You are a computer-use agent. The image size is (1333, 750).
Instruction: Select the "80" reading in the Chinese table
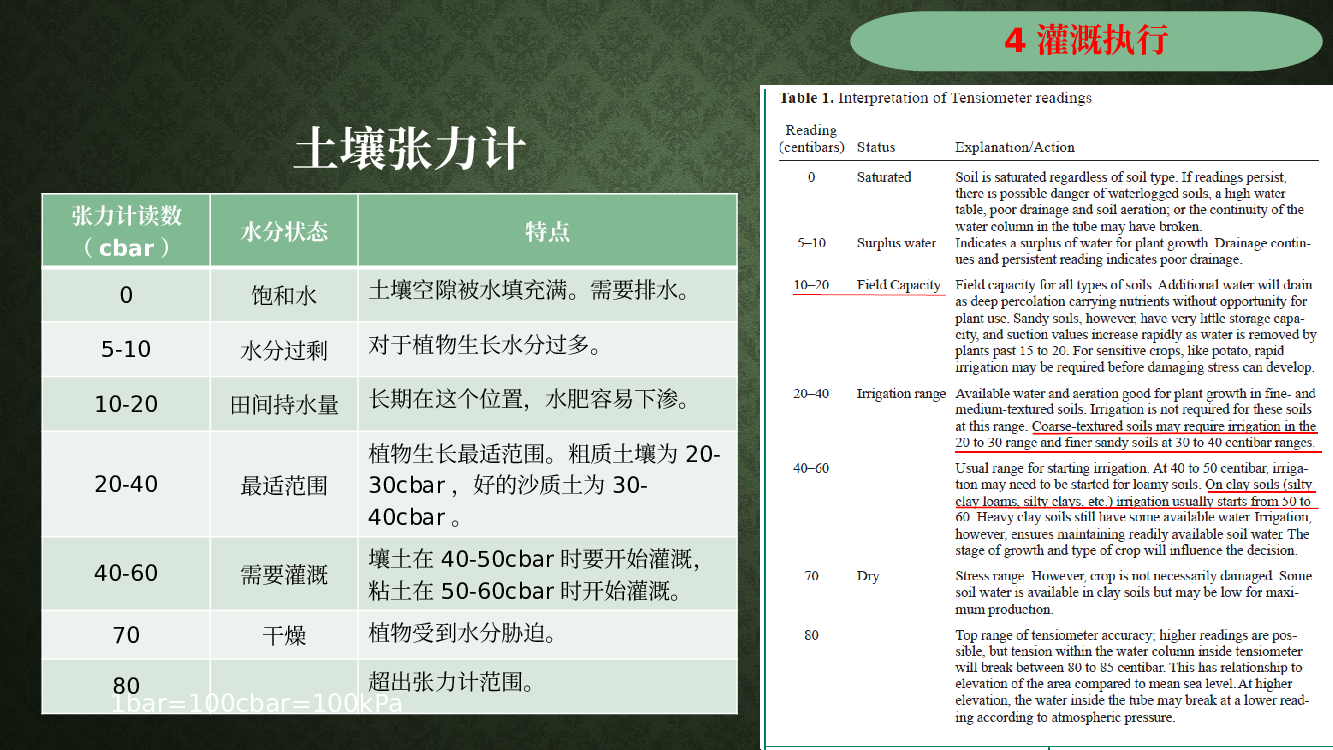[x=126, y=686]
